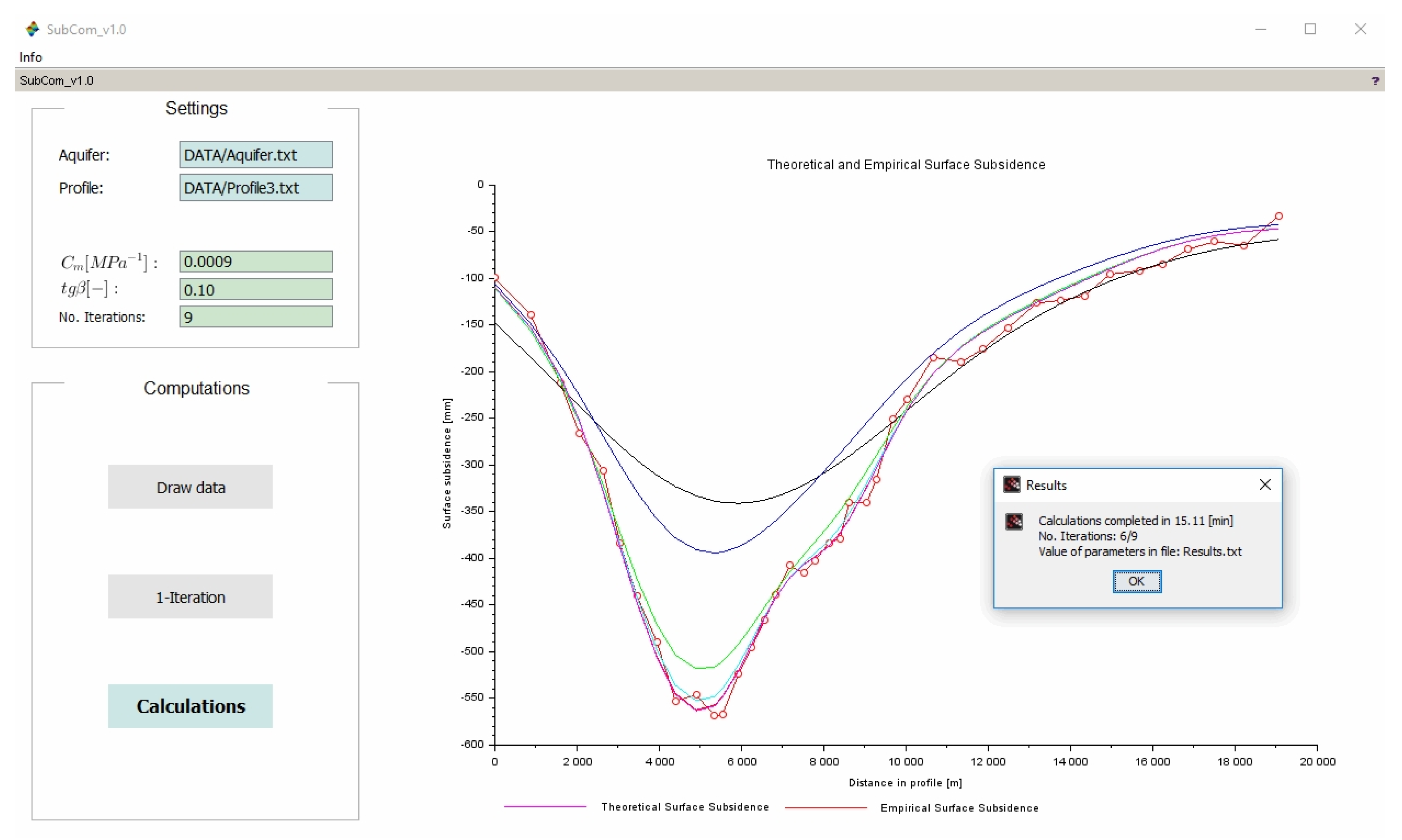The width and height of the screenshot is (1402, 840).
Task: Click the info icon in Results message
Action: tap(1014, 521)
